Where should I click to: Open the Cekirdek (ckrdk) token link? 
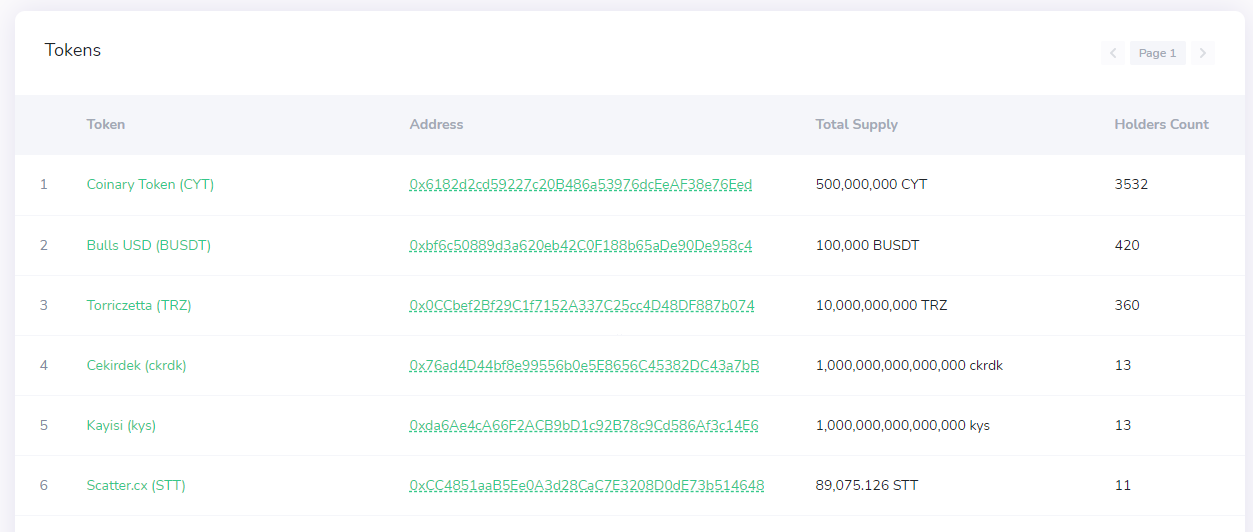(x=137, y=365)
